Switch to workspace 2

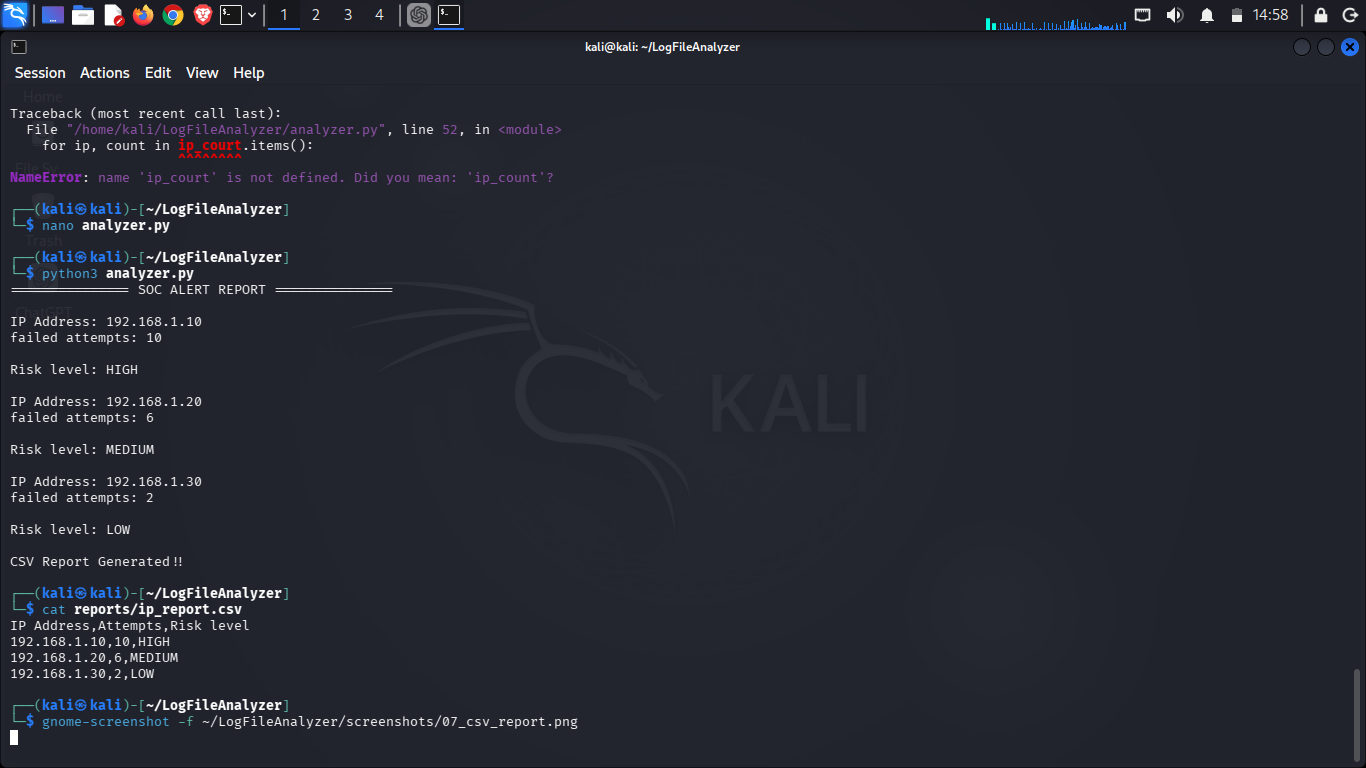(x=316, y=15)
